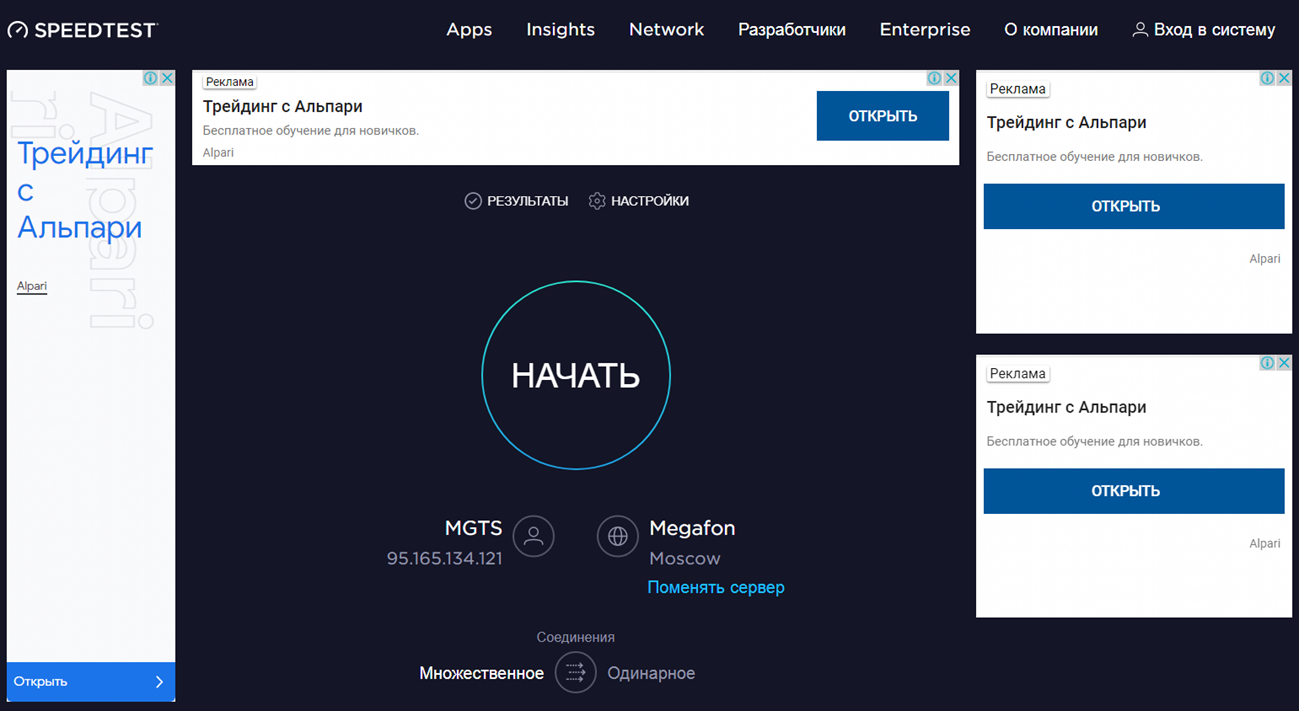
Task: Click the lower right ad headline Трейдинг с Альпари
Action: [x=1067, y=408]
